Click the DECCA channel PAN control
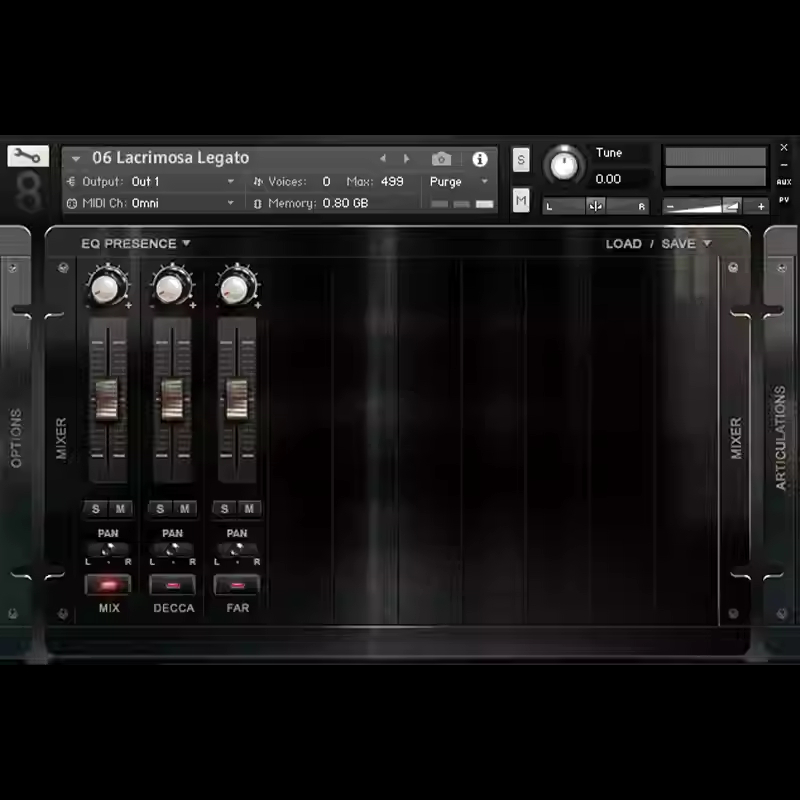The height and width of the screenshot is (800, 800). [x=172, y=549]
